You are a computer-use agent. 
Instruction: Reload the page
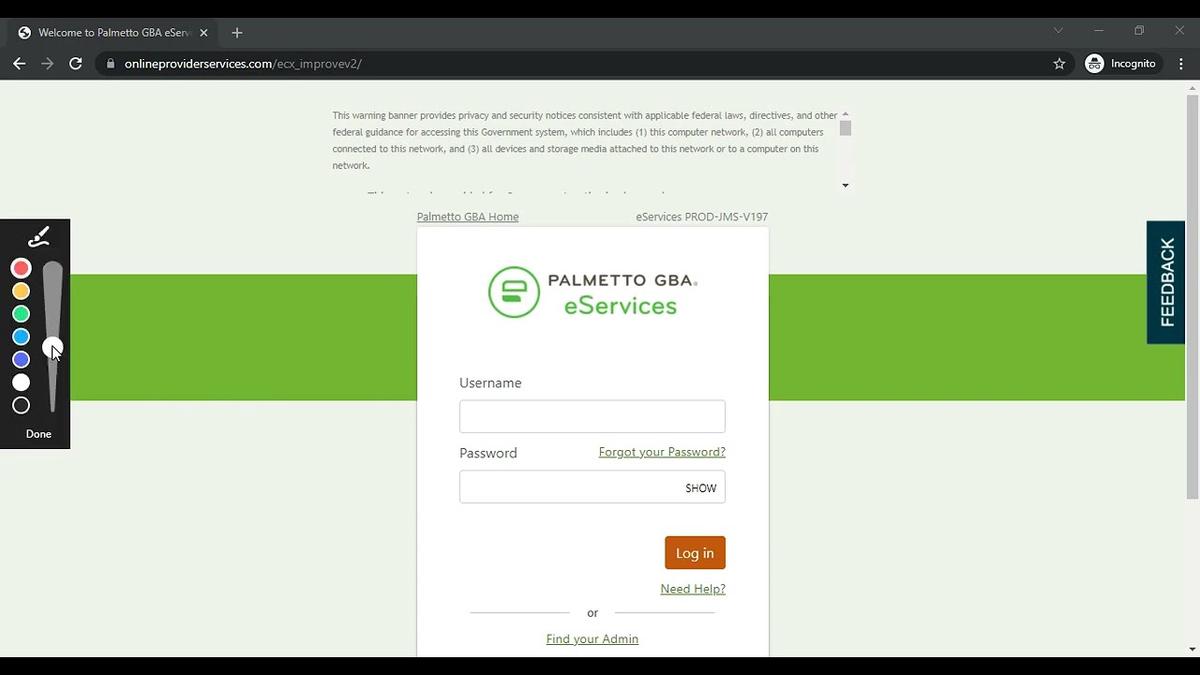click(x=75, y=63)
